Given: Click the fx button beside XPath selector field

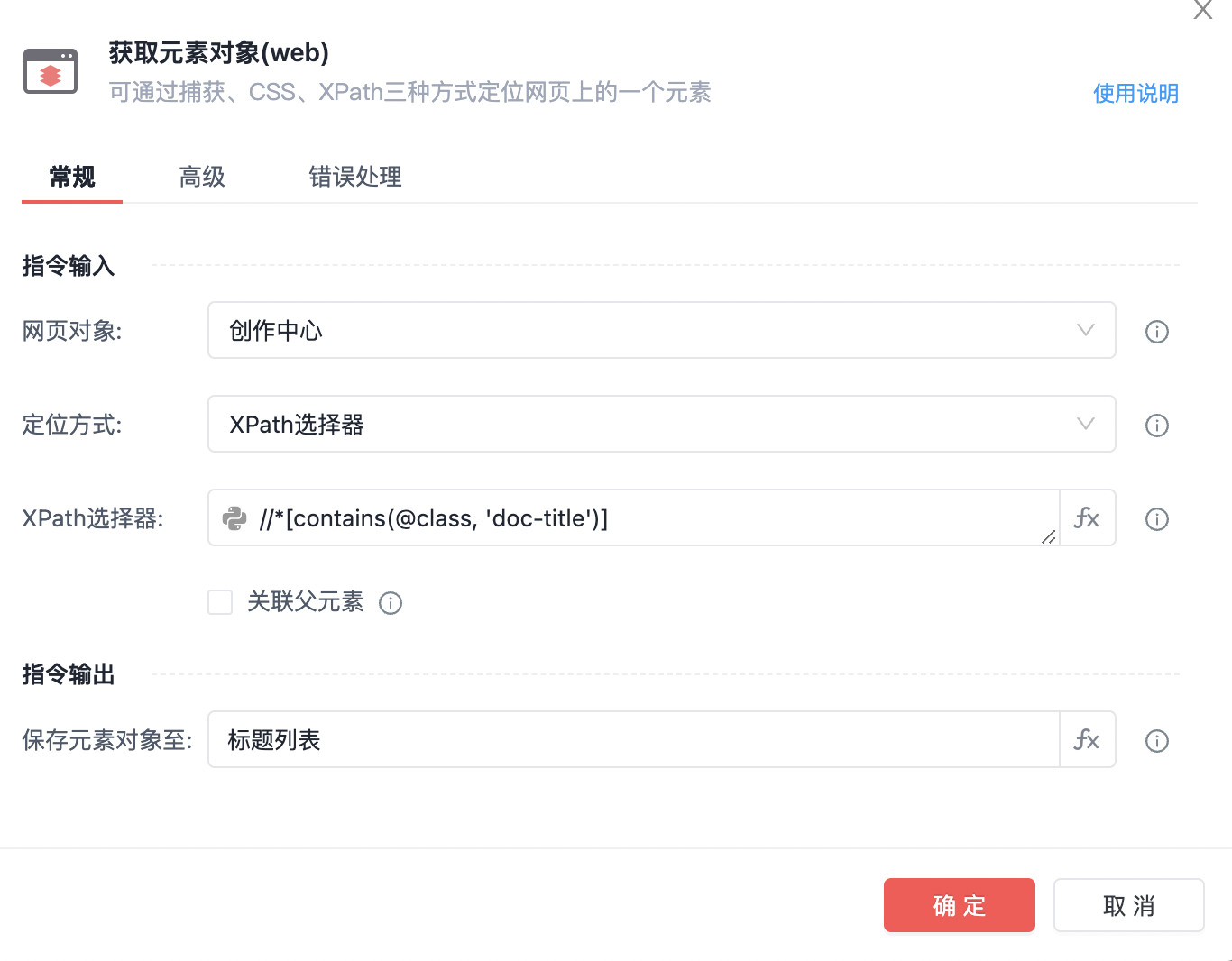Looking at the screenshot, I should 1087,518.
